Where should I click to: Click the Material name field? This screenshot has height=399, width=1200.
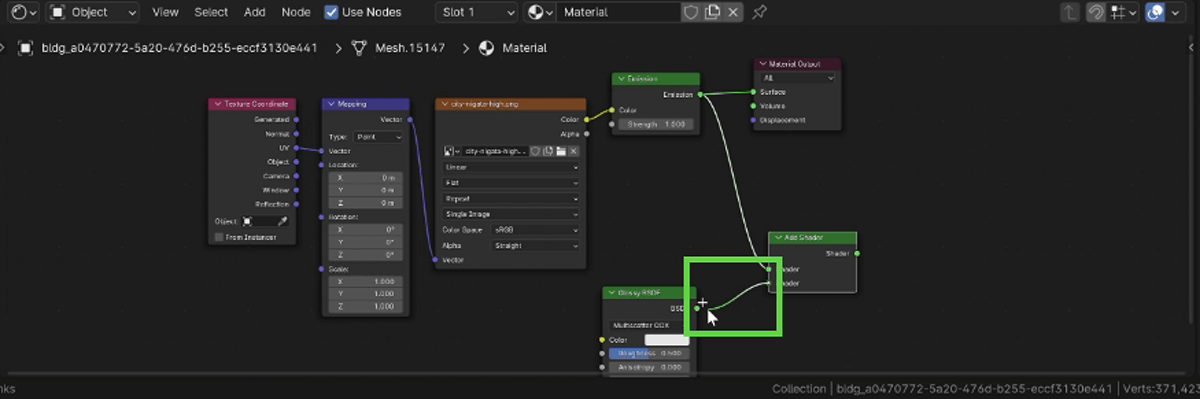pos(618,12)
